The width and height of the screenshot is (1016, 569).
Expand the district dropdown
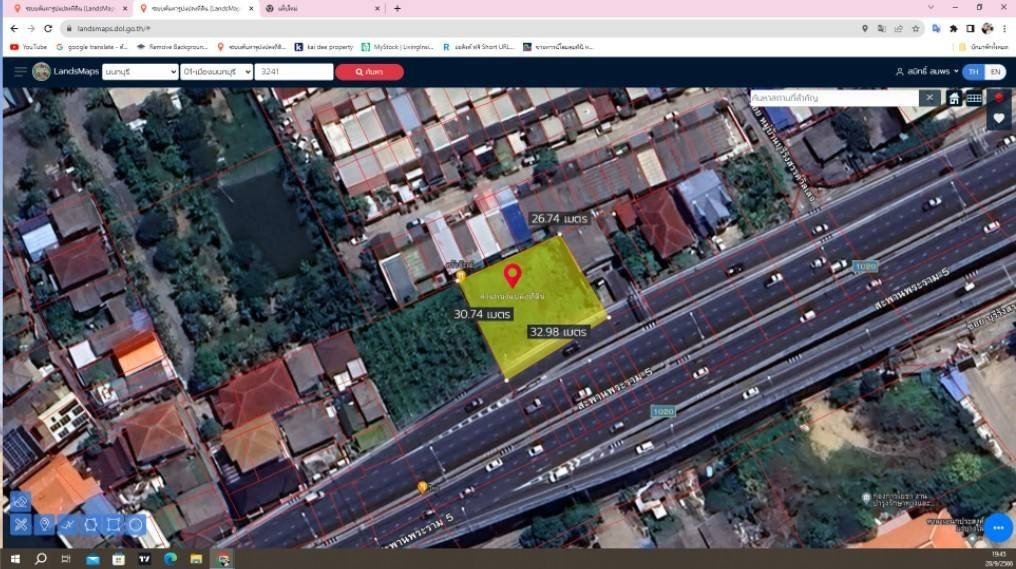tap(216, 72)
